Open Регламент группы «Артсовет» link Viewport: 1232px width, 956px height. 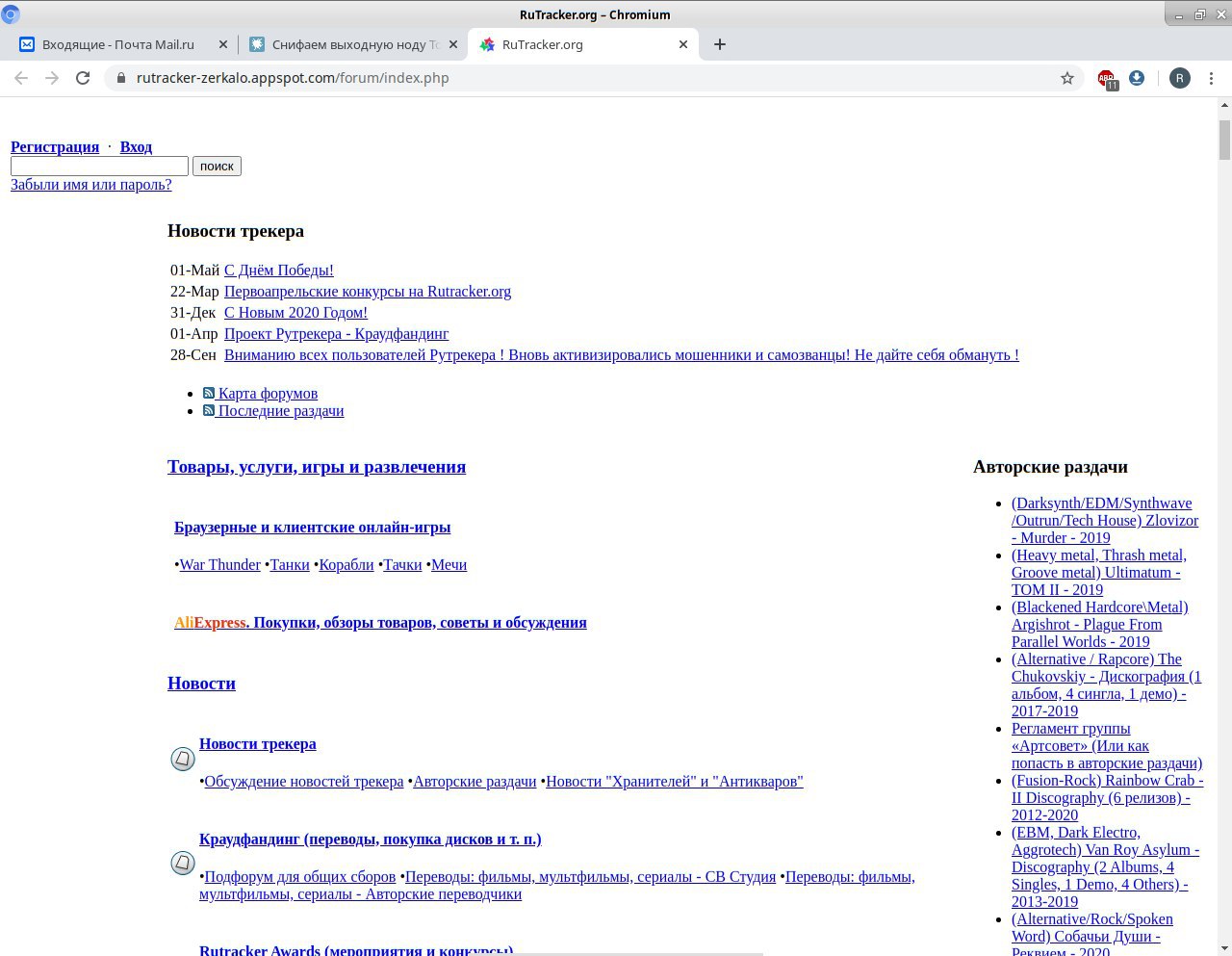click(x=1106, y=746)
